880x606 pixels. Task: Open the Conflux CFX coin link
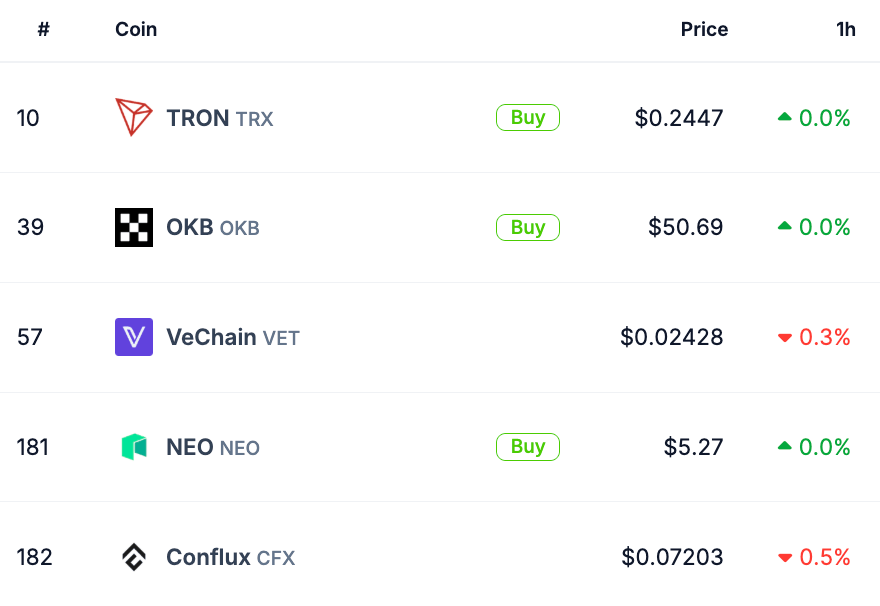point(230,557)
